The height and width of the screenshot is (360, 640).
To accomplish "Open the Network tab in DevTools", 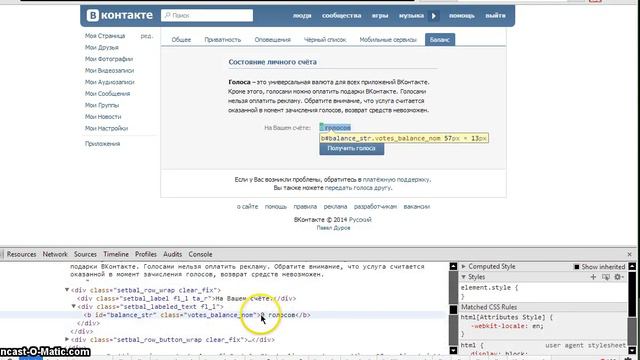I will coord(55,254).
